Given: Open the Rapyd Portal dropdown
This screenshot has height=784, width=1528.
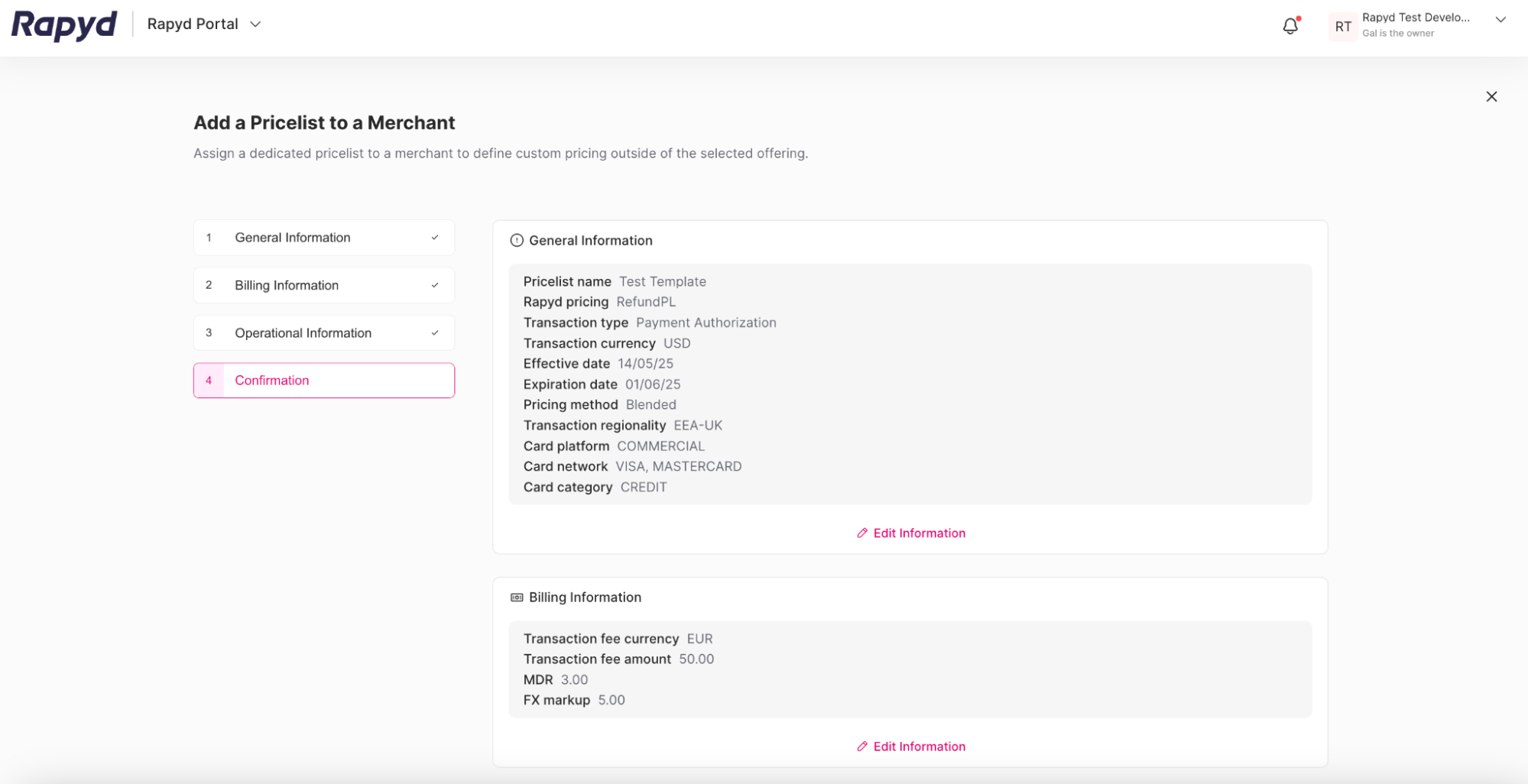Looking at the screenshot, I should point(204,24).
